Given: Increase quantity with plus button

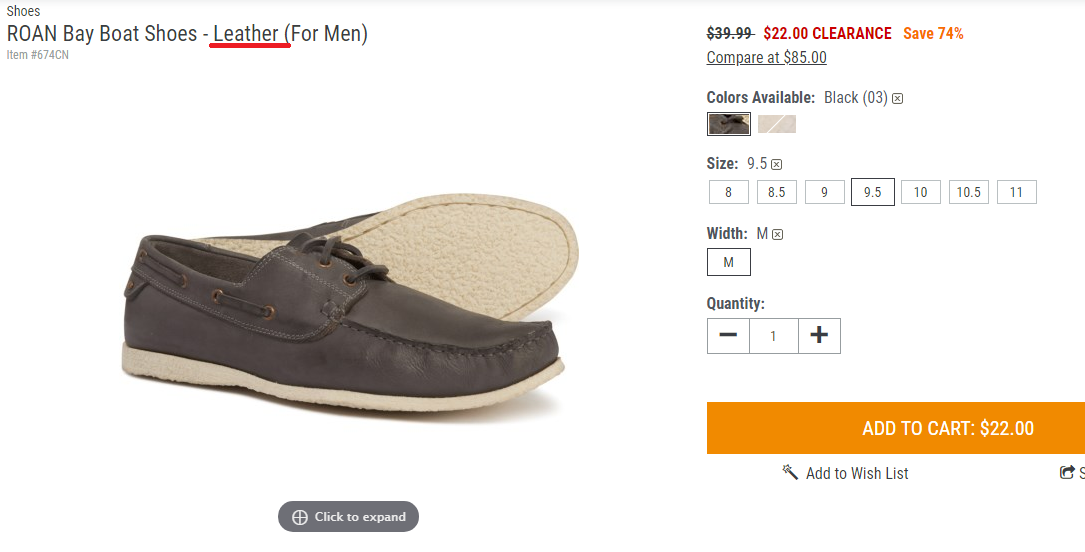Looking at the screenshot, I should pos(819,335).
